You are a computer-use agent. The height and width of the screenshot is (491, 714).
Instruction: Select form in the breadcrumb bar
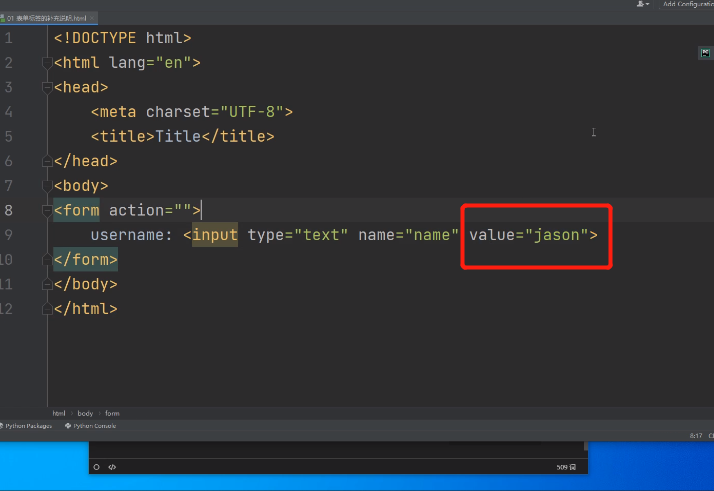click(112, 414)
